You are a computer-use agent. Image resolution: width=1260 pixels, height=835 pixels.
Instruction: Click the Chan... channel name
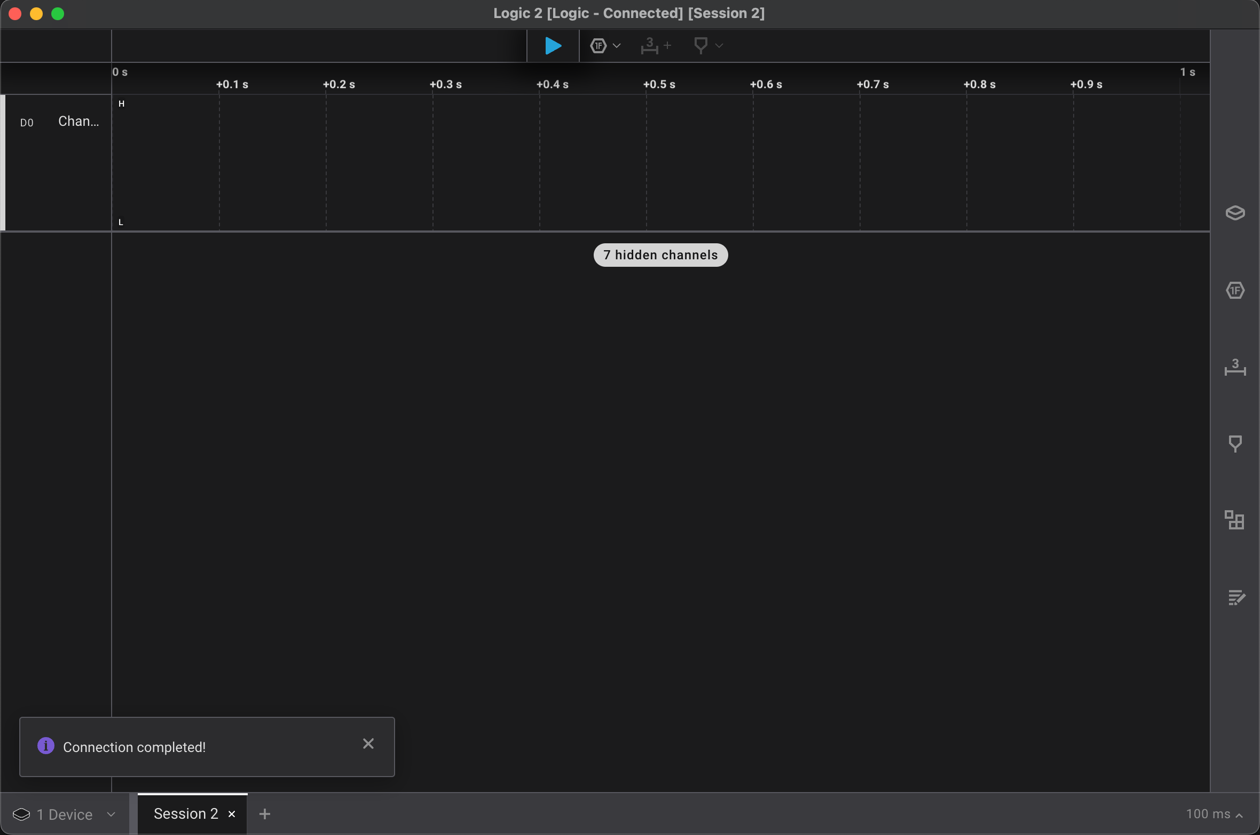click(78, 122)
